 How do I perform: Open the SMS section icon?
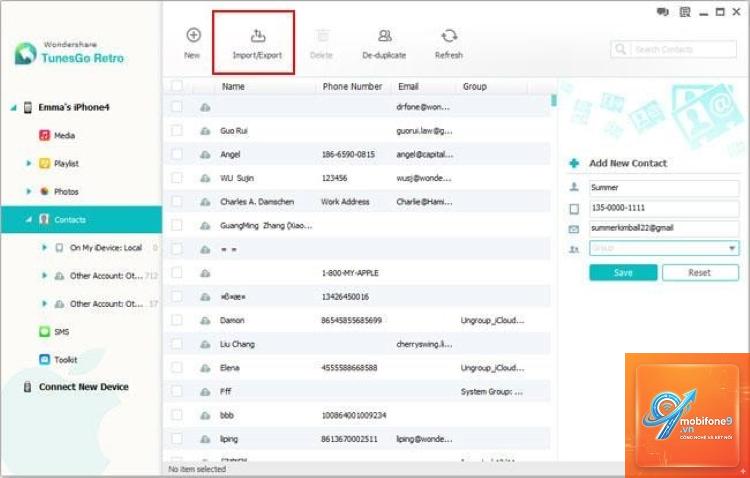[44, 332]
